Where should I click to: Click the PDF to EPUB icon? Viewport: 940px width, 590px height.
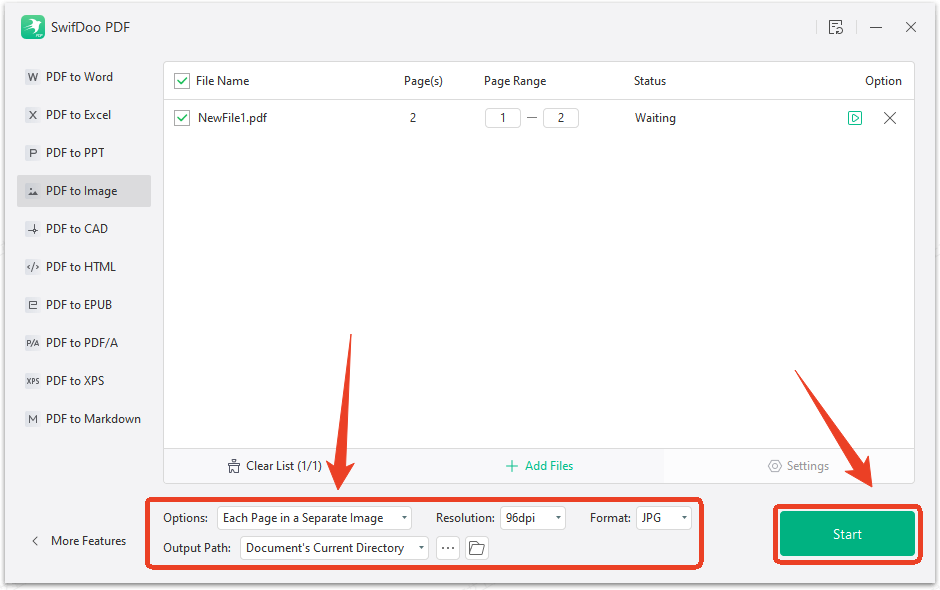tap(33, 305)
